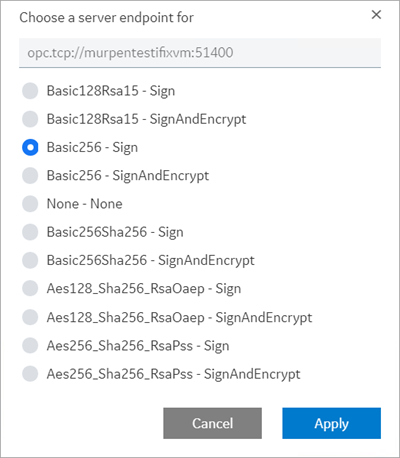Viewport: 400px width, 458px height.
Task: Apply the chosen endpoint
Action: (331, 423)
